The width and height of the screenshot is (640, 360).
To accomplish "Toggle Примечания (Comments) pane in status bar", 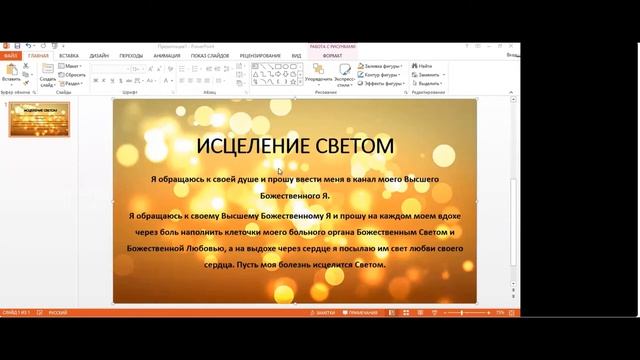I will (360, 313).
